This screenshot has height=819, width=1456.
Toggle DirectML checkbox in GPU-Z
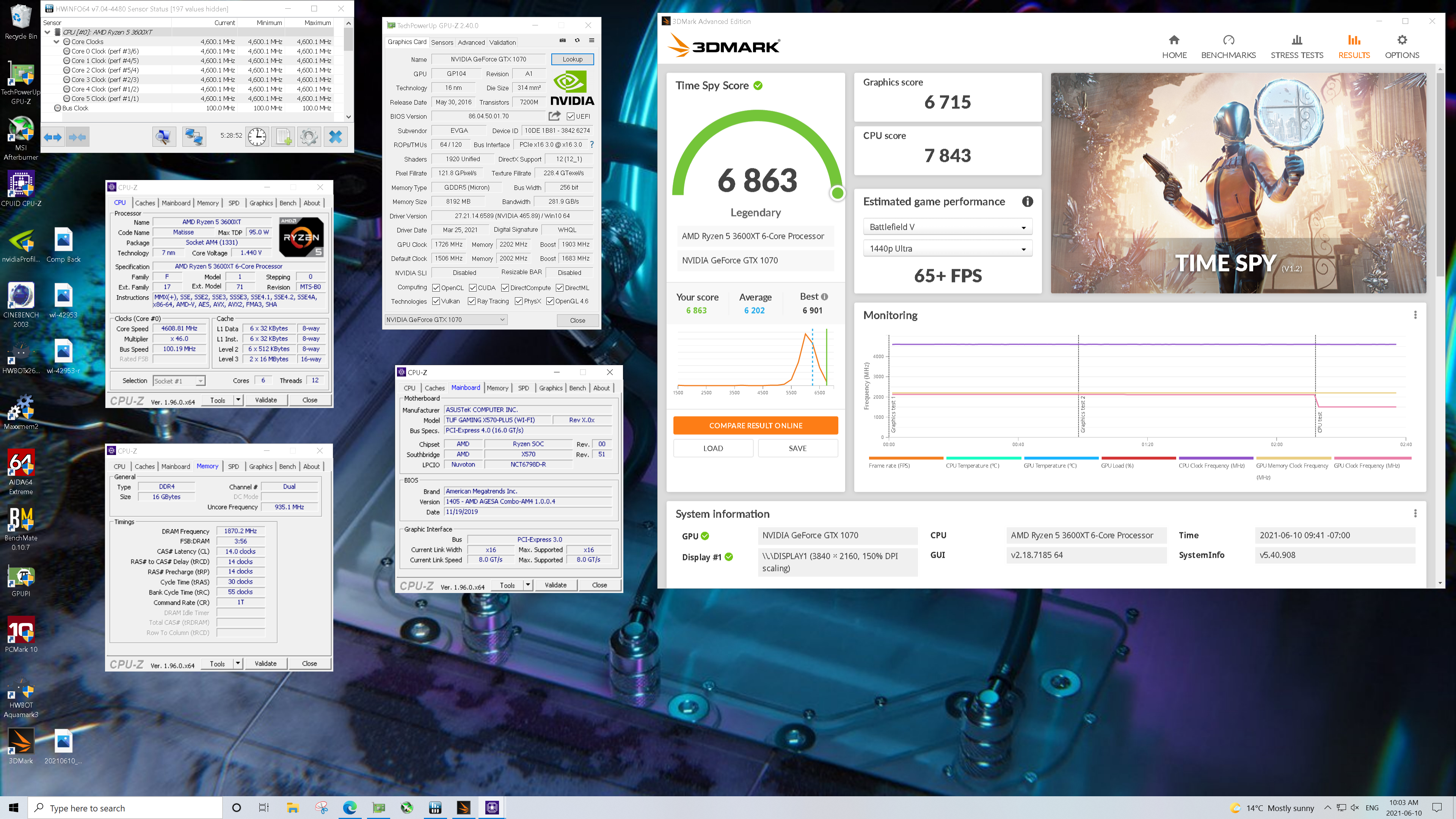point(559,288)
